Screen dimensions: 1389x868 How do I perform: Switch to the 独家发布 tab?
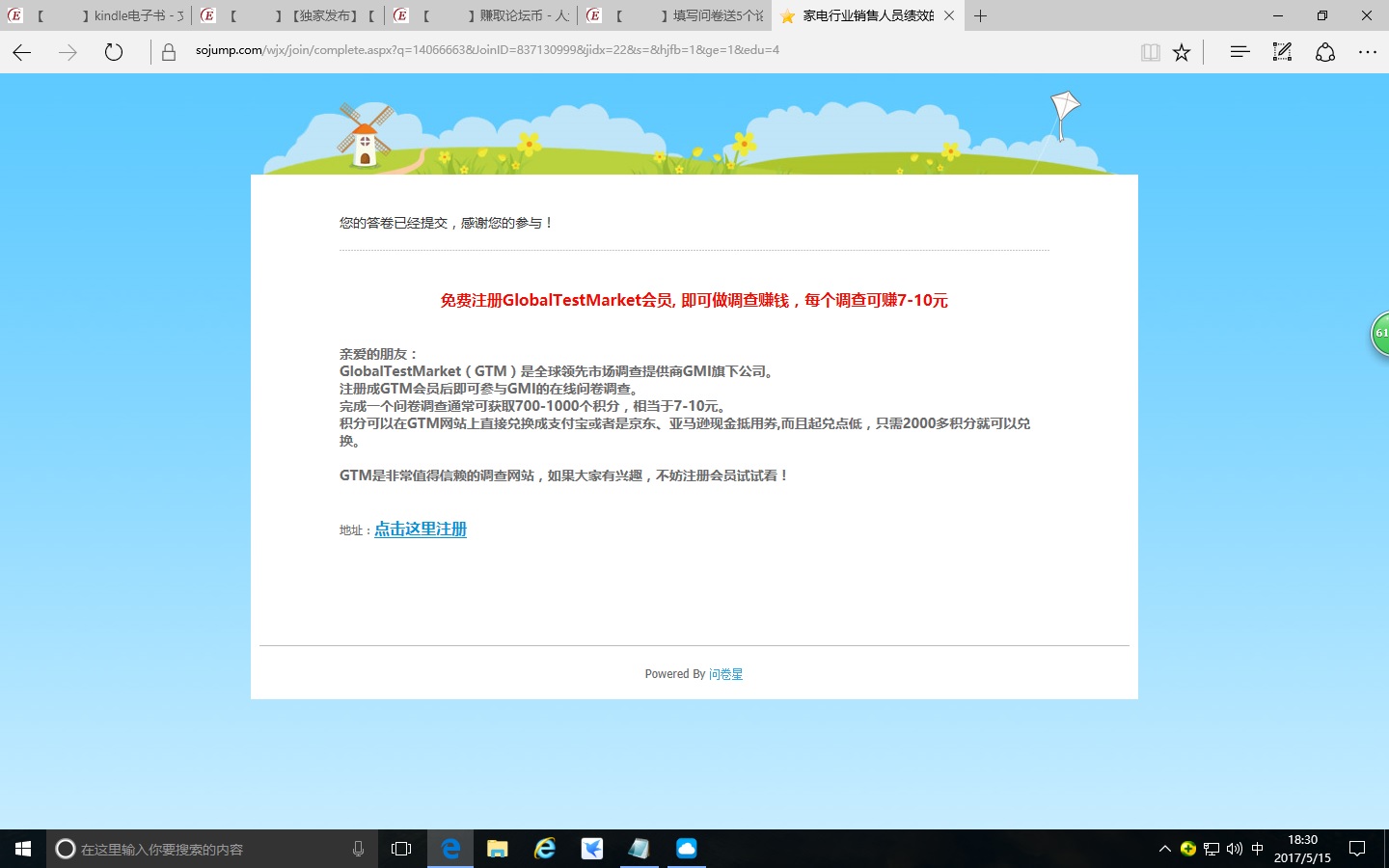289,15
